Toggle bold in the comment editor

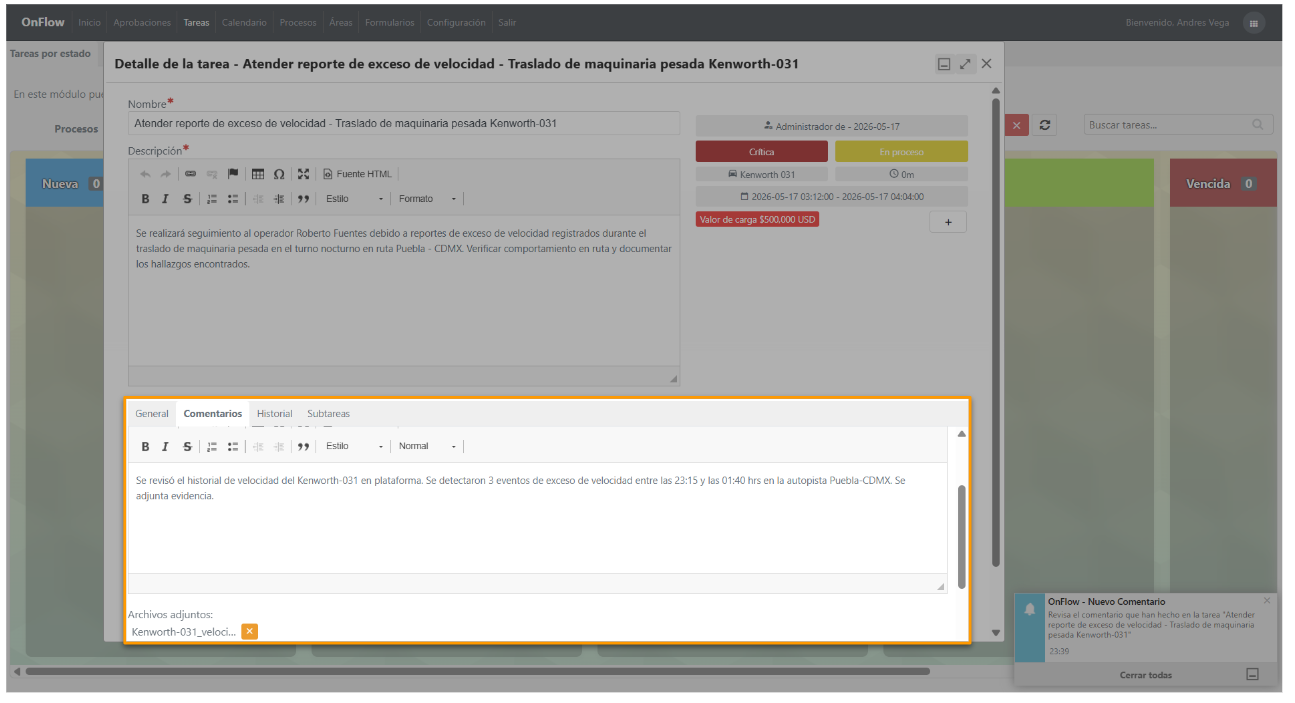145,447
